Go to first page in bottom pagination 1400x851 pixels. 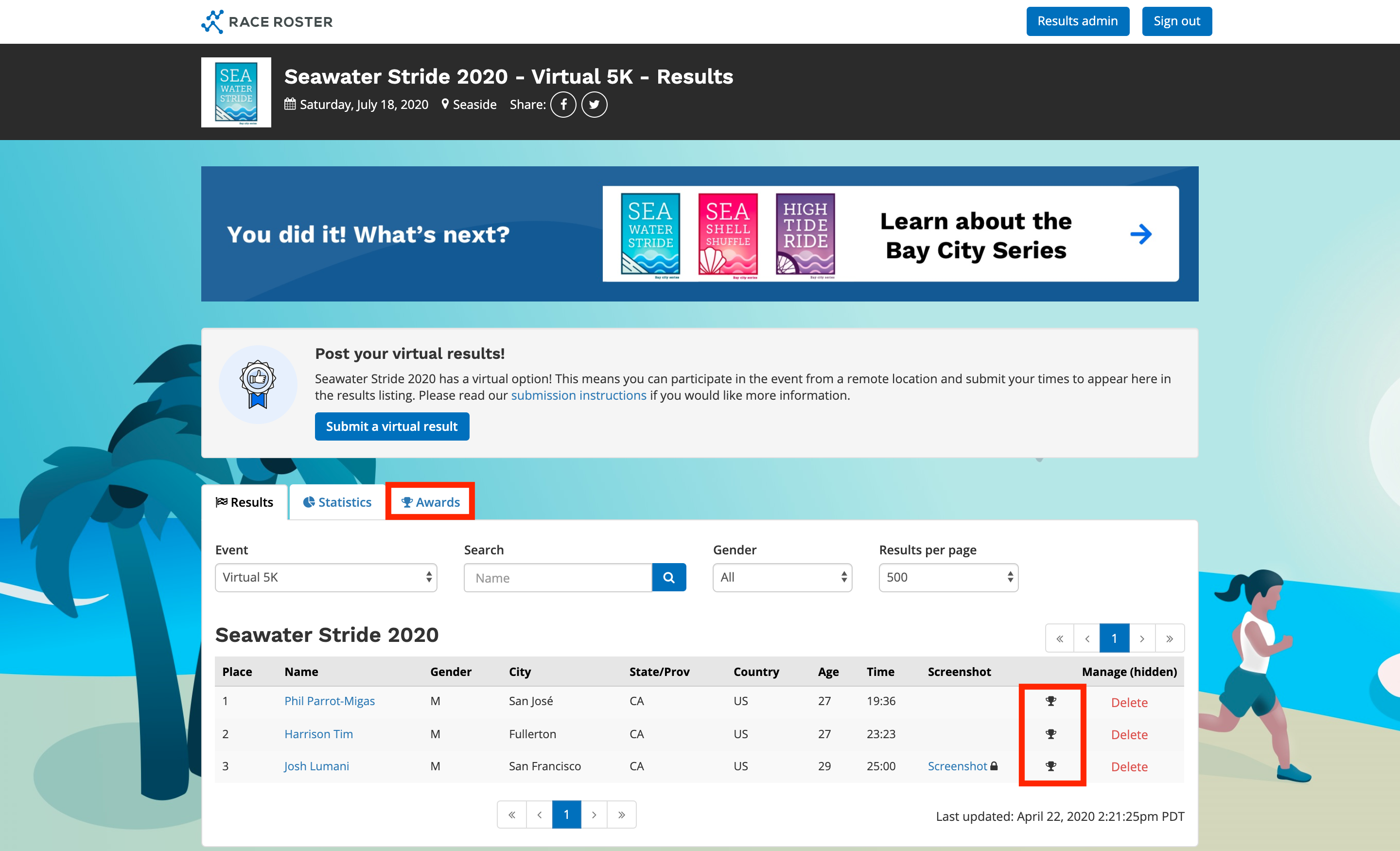click(x=511, y=815)
